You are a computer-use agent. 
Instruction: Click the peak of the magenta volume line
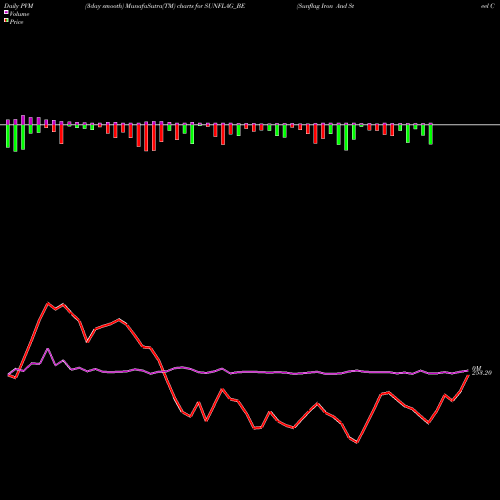48,349
